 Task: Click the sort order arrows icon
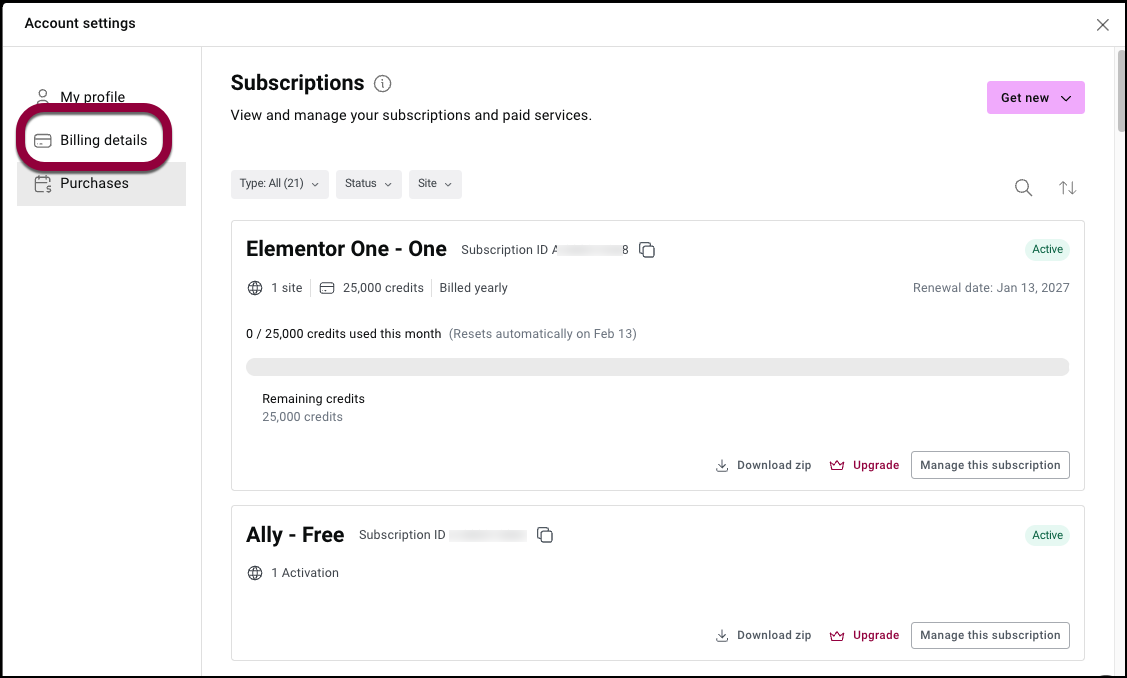point(1068,188)
